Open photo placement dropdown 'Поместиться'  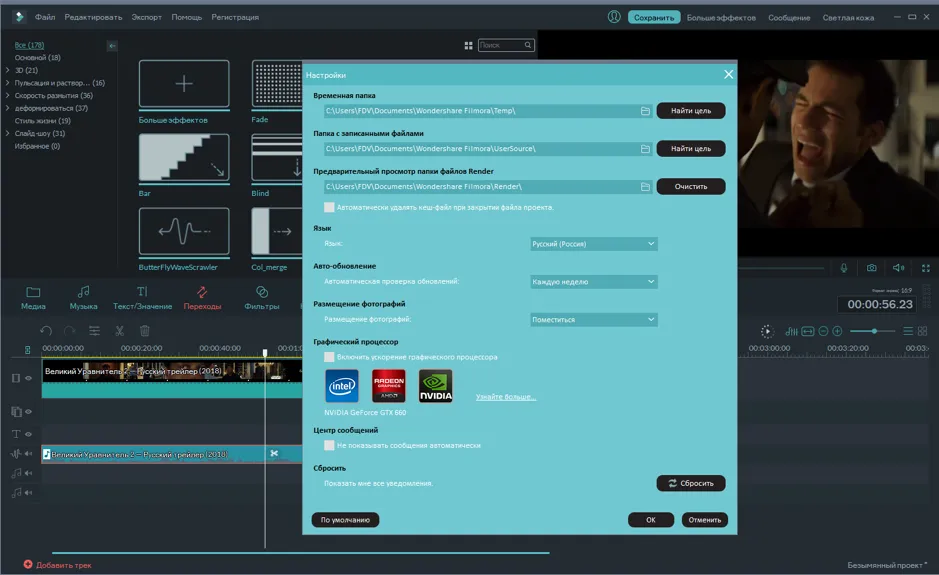pyautogui.click(x=593, y=319)
